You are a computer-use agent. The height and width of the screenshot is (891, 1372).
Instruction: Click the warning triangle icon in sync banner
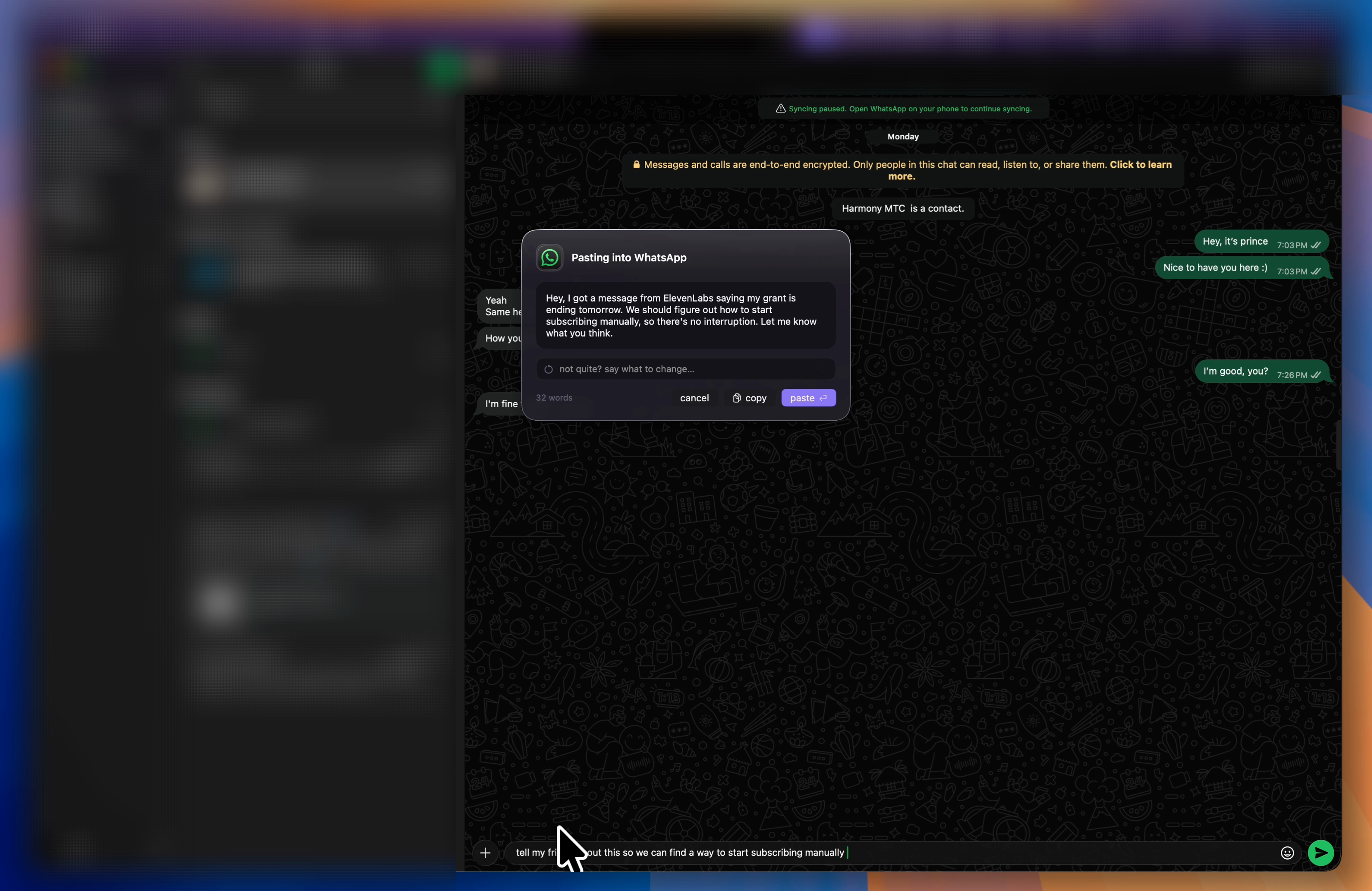point(780,108)
